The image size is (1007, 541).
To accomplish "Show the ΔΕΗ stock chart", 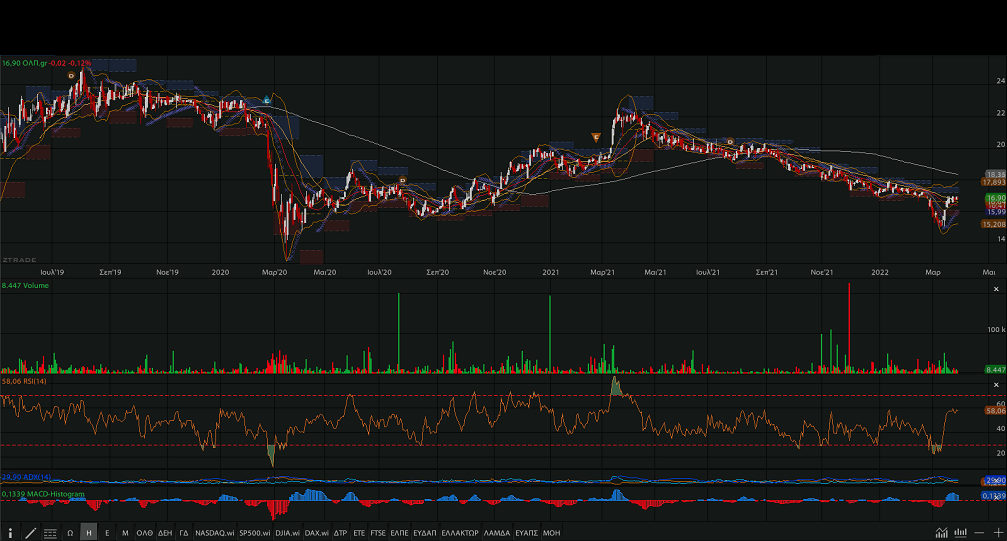I will 165,533.
